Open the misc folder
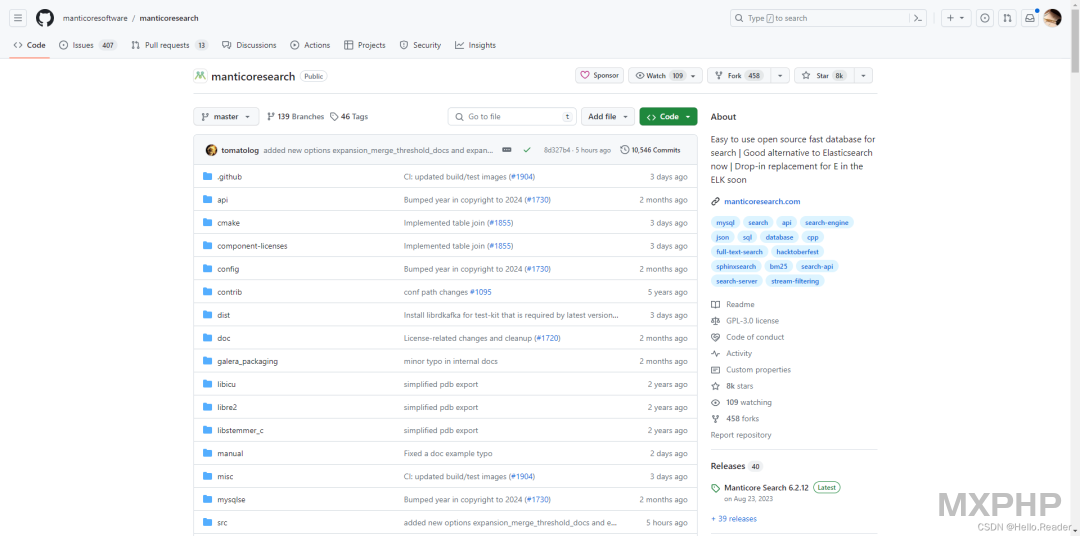 click(225, 476)
